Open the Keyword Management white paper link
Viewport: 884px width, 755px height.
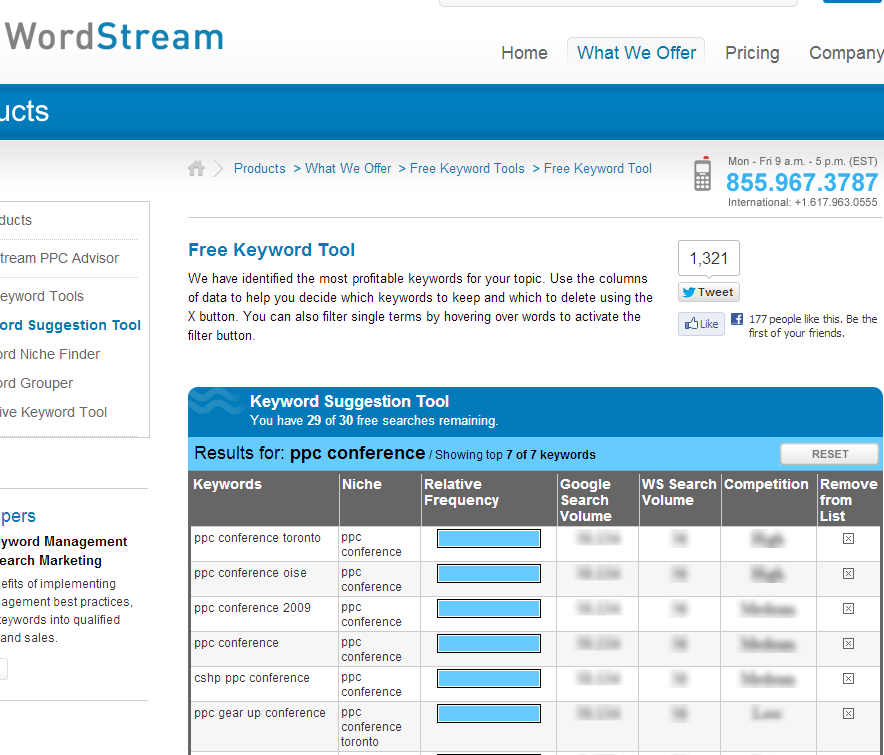tap(63, 551)
